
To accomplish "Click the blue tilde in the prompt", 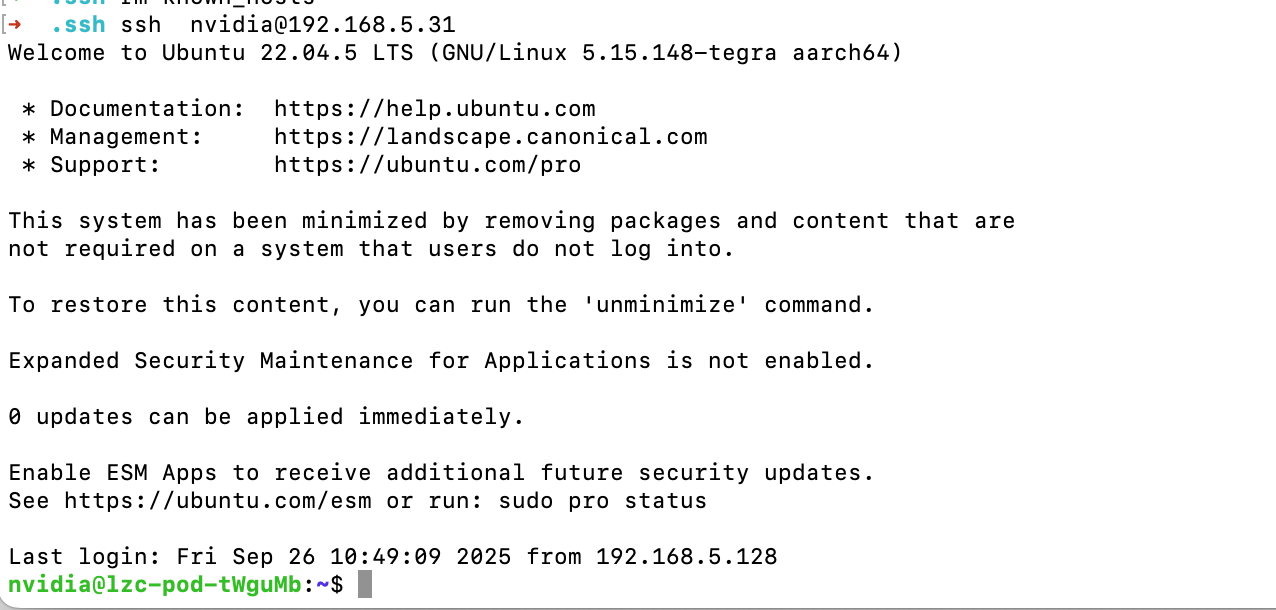I will coord(323,584).
